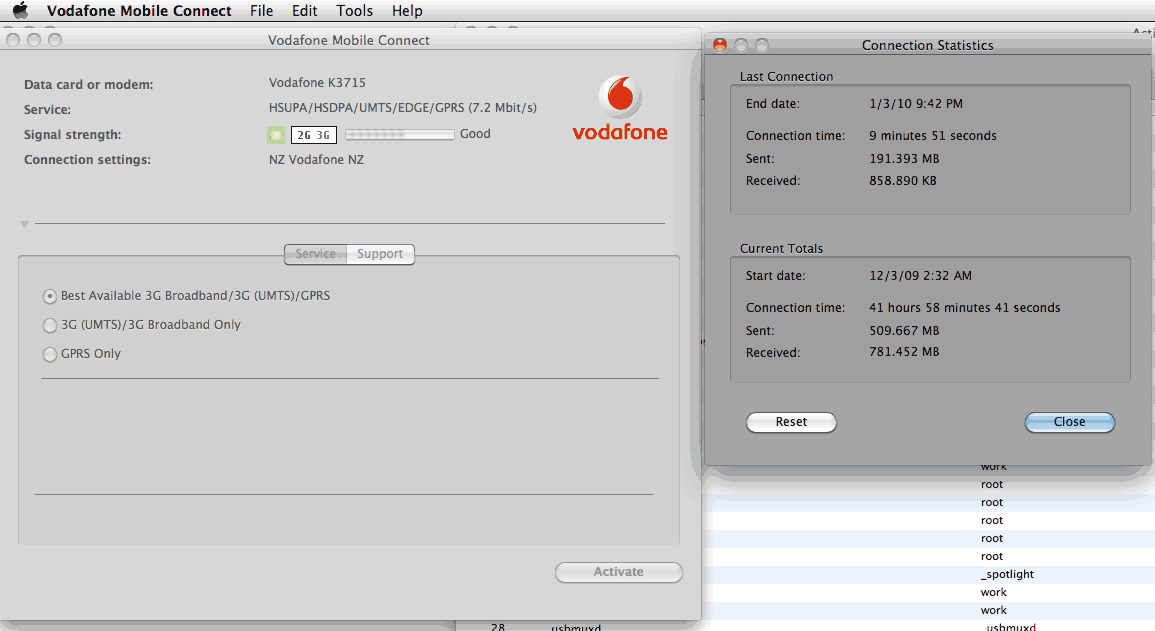The width and height of the screenshot is (1155, 631).
Task: Open the Tools menu
Action: click(354, 10)
